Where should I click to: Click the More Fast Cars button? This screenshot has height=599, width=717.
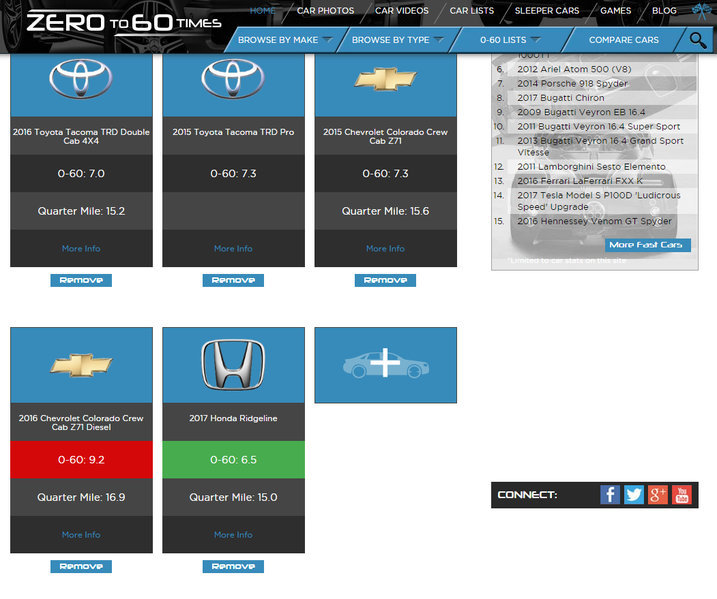tap(647, 245)
